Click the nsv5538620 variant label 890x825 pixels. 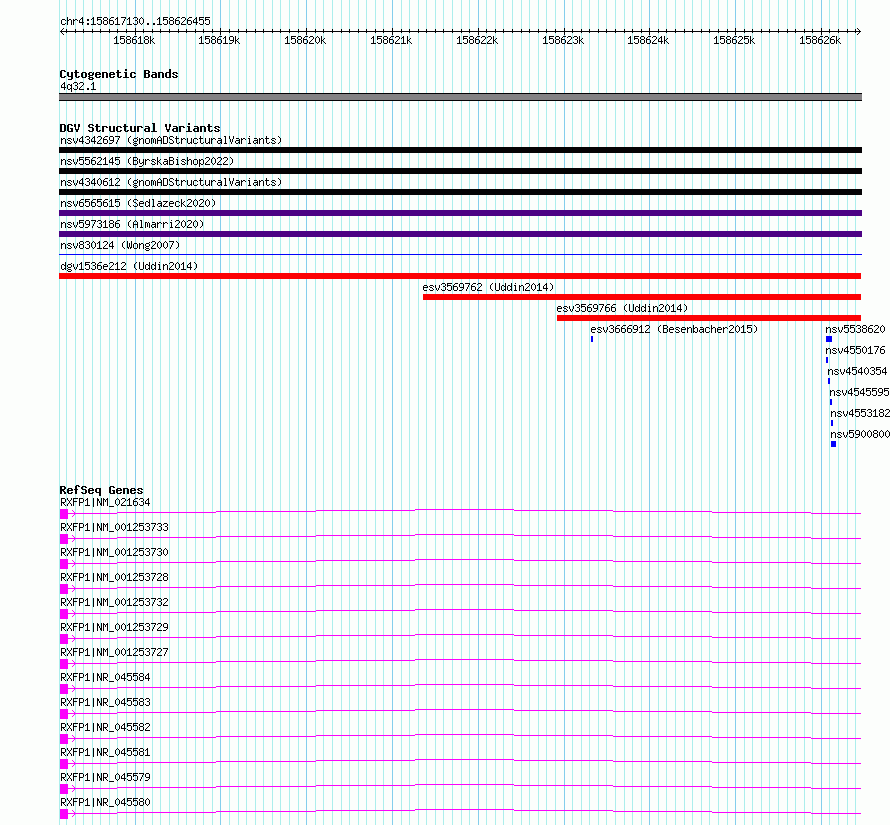coord(855,329)
